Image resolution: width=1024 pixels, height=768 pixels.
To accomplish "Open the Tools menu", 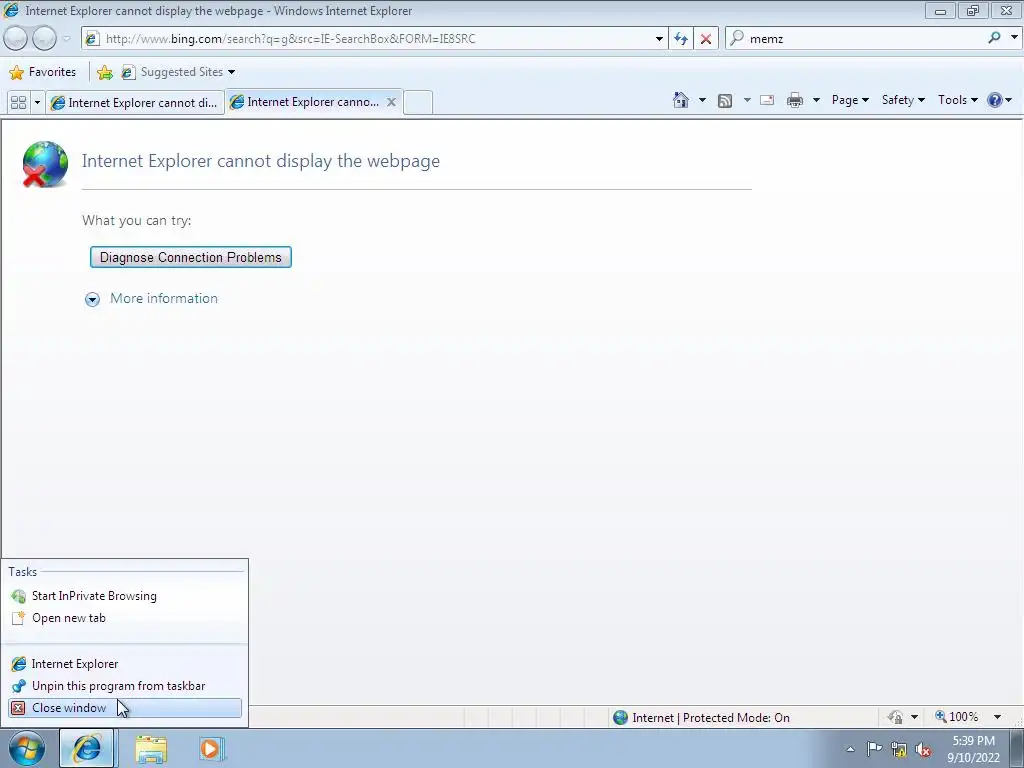I will [957, 100].
